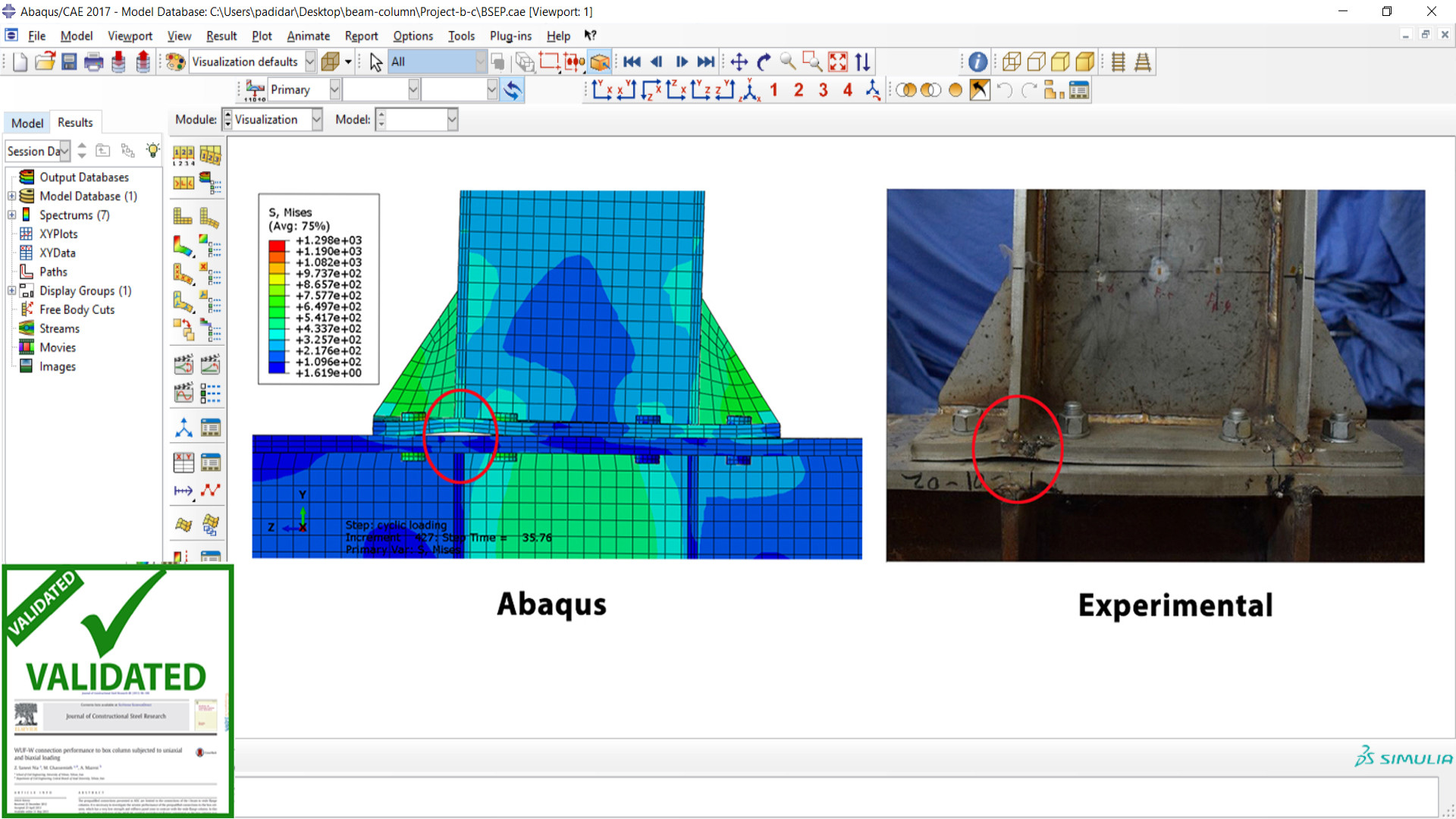Step to previous frame
Screen dimensions: 1456x819
[x=657, y=62]
